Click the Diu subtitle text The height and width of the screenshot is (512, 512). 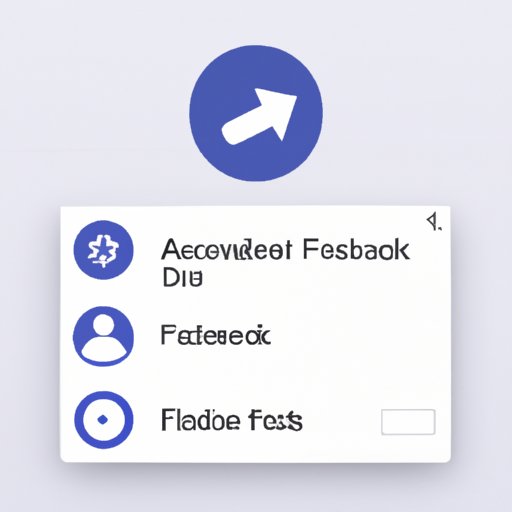pyautogui.click(x=182, y=279)
